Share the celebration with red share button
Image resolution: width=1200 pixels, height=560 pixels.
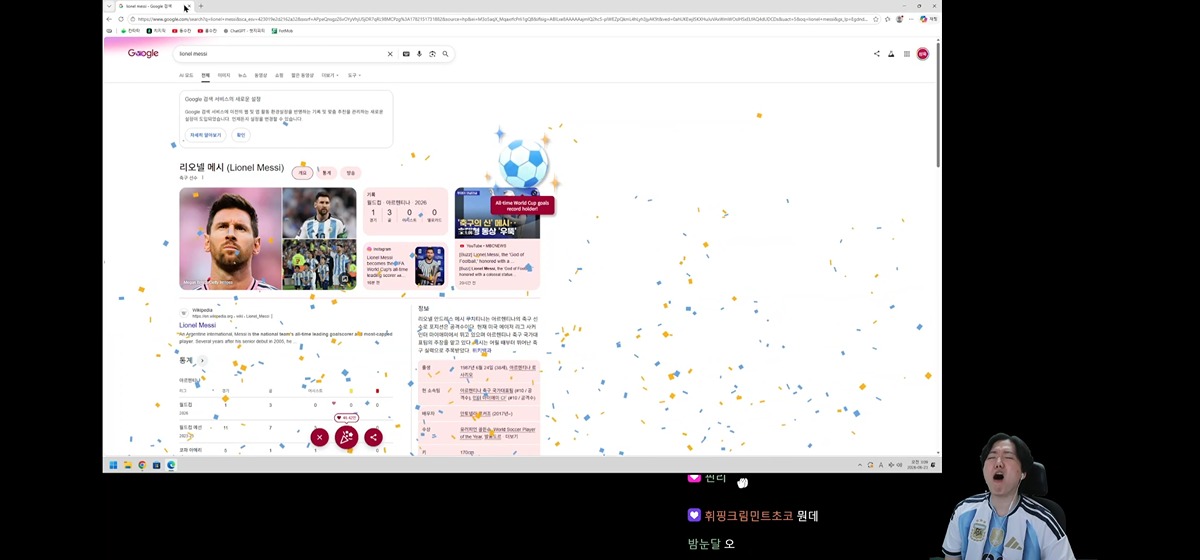tap(373, 437)
